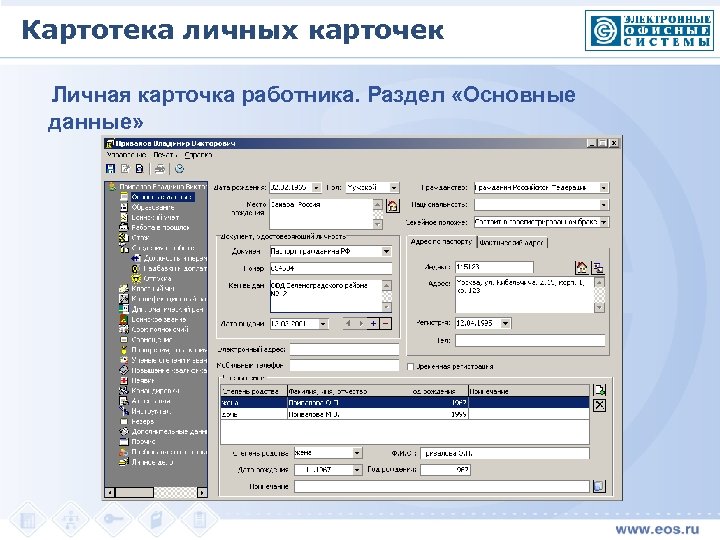Click tree panel scroll right arrow
The height and width of the screenshot is (540, 720).
(202, 493)
